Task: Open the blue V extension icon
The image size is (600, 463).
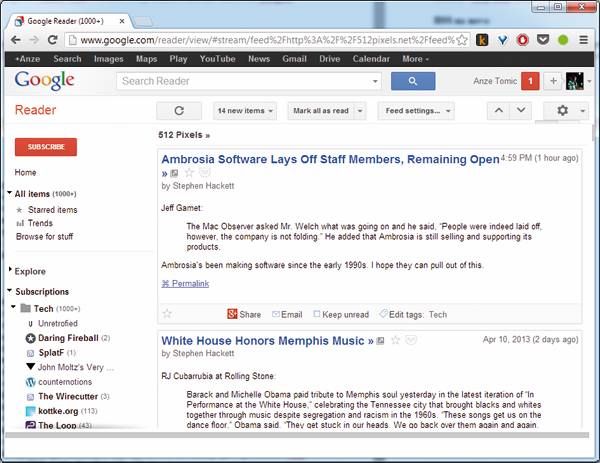Action: click(502, 40)
